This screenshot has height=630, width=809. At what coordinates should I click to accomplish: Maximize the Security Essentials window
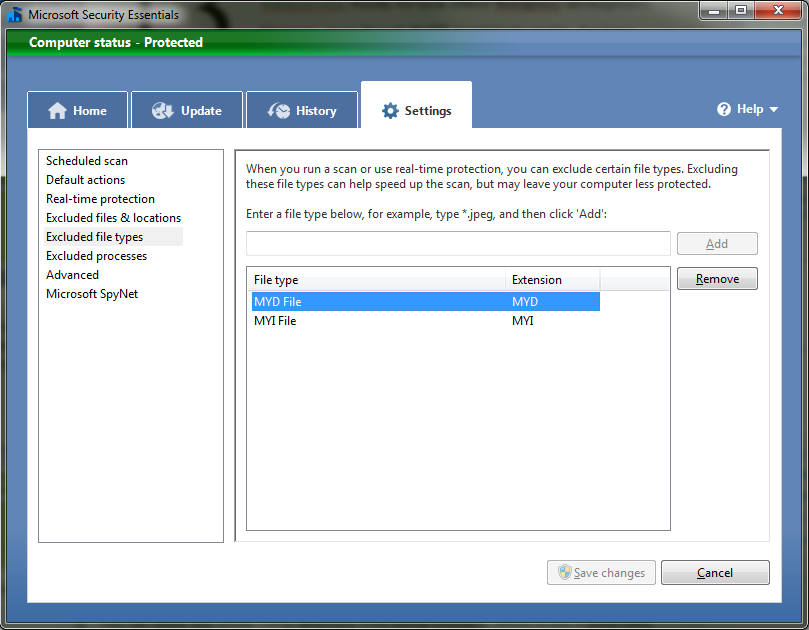741,10
